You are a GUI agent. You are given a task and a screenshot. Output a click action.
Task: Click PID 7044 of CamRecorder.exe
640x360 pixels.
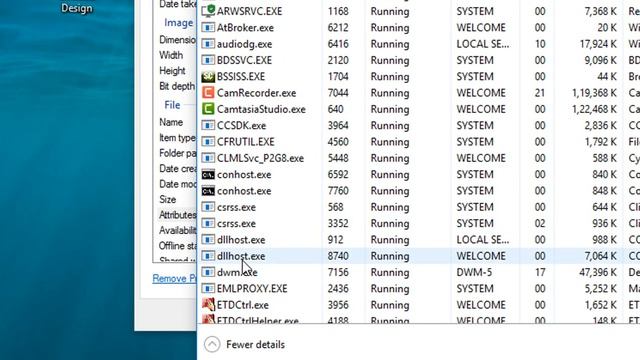(x=338, y=93)
